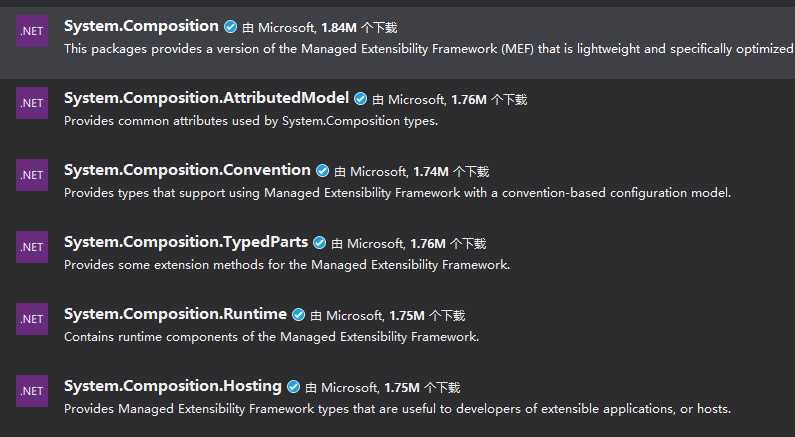Select the System.Composition package title
Viewport: 795px width, 437px height.
coord(141,26)
